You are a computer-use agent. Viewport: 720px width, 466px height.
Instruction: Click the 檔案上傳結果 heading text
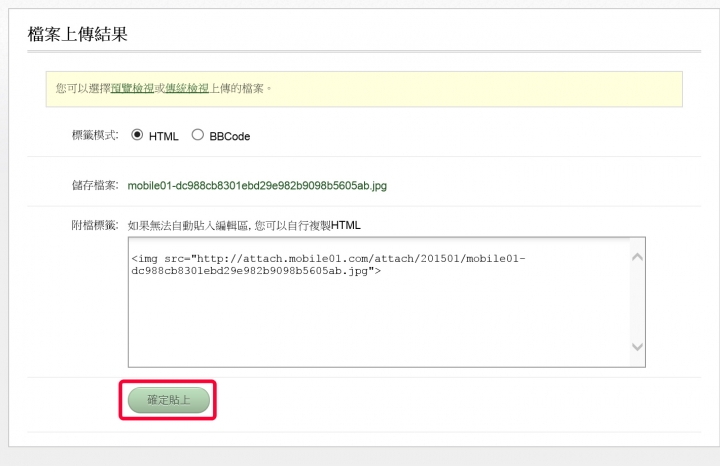tap(78, 34)
